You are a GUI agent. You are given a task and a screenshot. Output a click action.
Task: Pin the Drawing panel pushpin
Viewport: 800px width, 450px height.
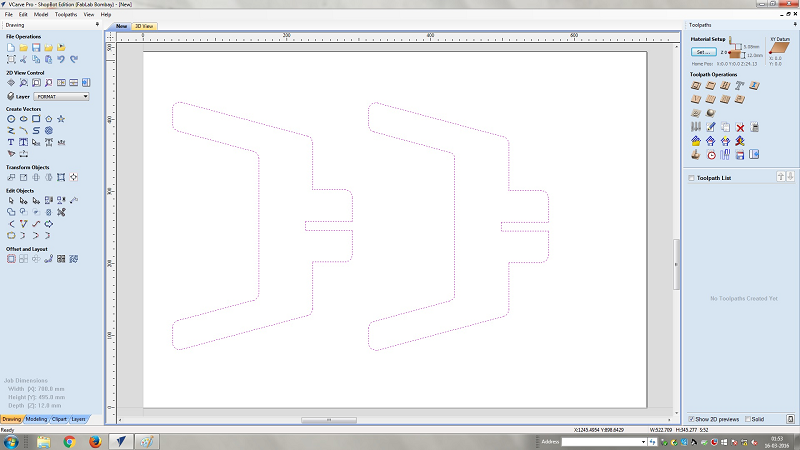(97, 24)
